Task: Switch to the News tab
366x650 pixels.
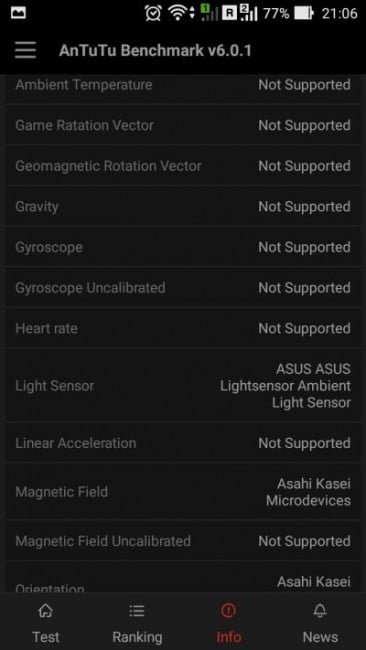Action: (x=320, y=622)
